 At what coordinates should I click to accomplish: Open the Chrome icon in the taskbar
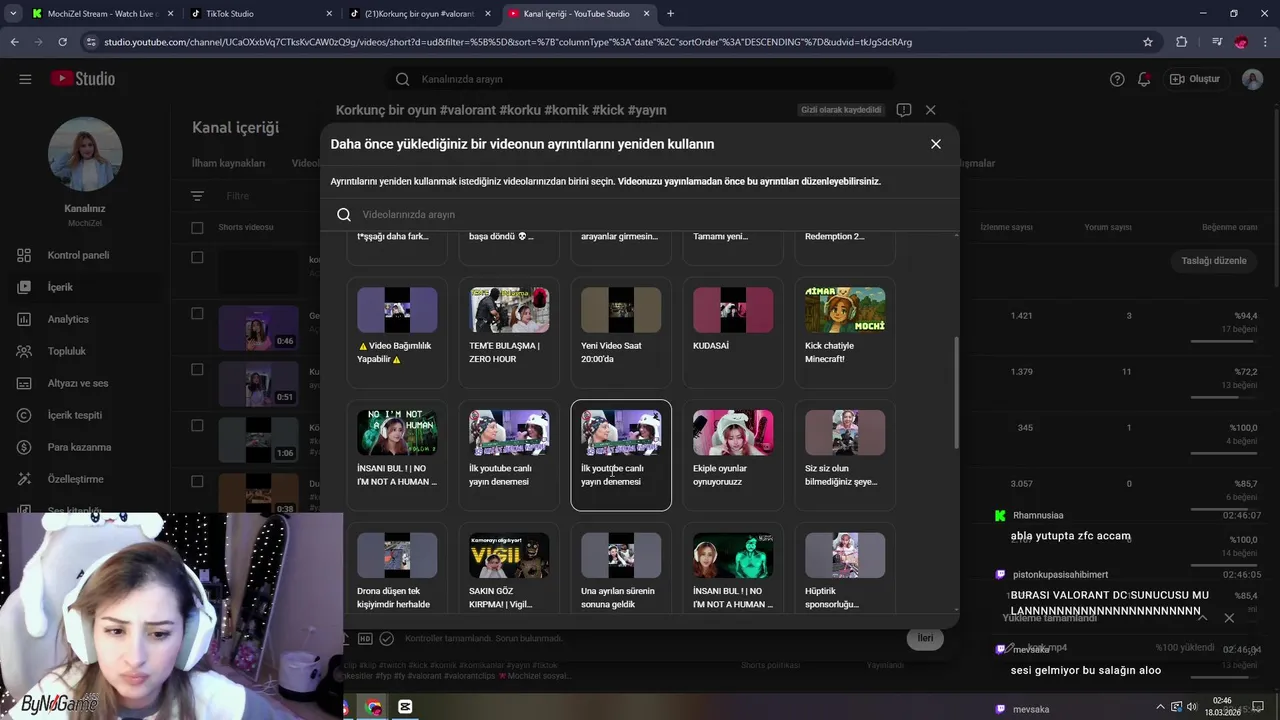coord(374,707)
